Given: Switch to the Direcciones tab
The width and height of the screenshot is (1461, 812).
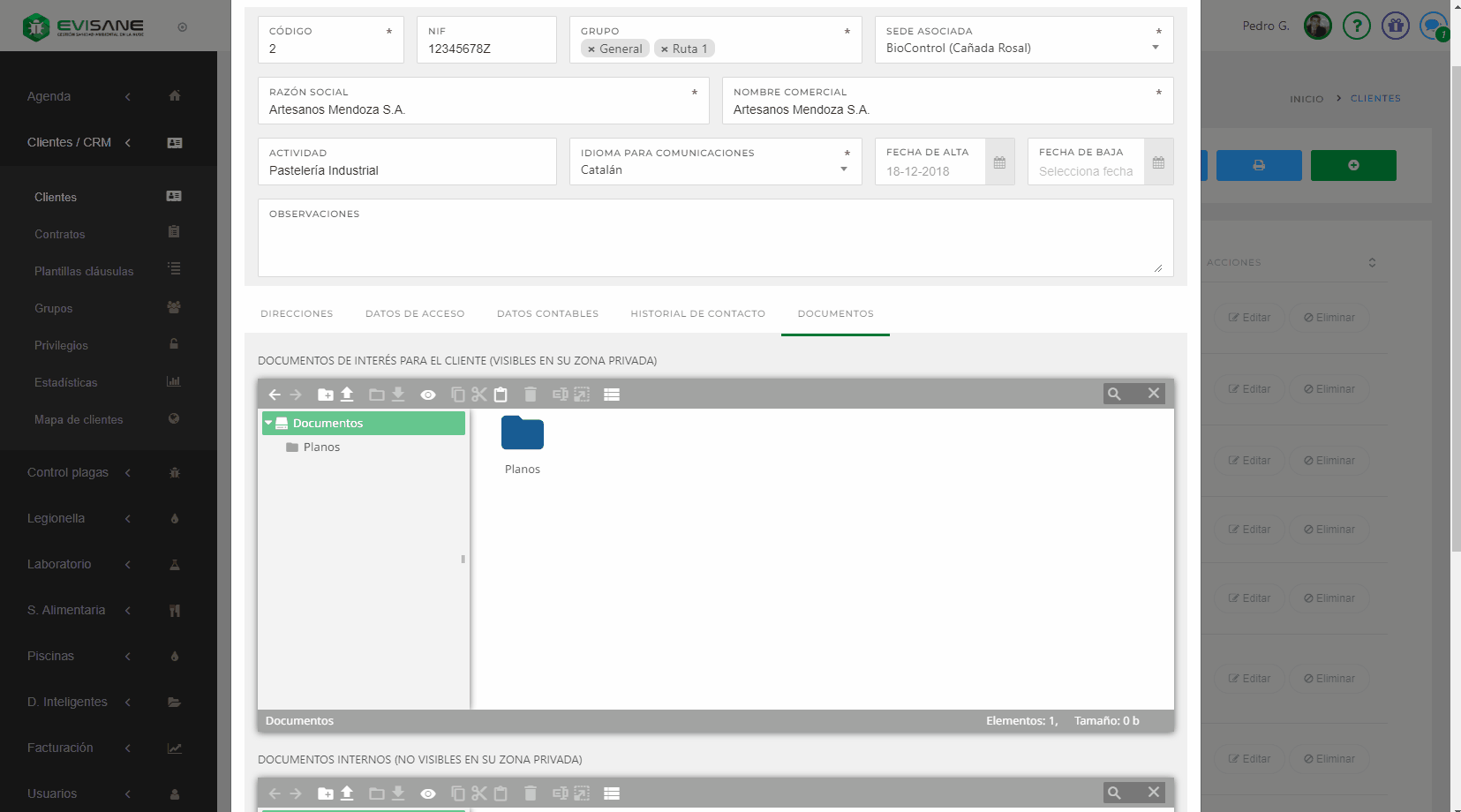Looking at the screenshot, I should click(x=297, y=314).
